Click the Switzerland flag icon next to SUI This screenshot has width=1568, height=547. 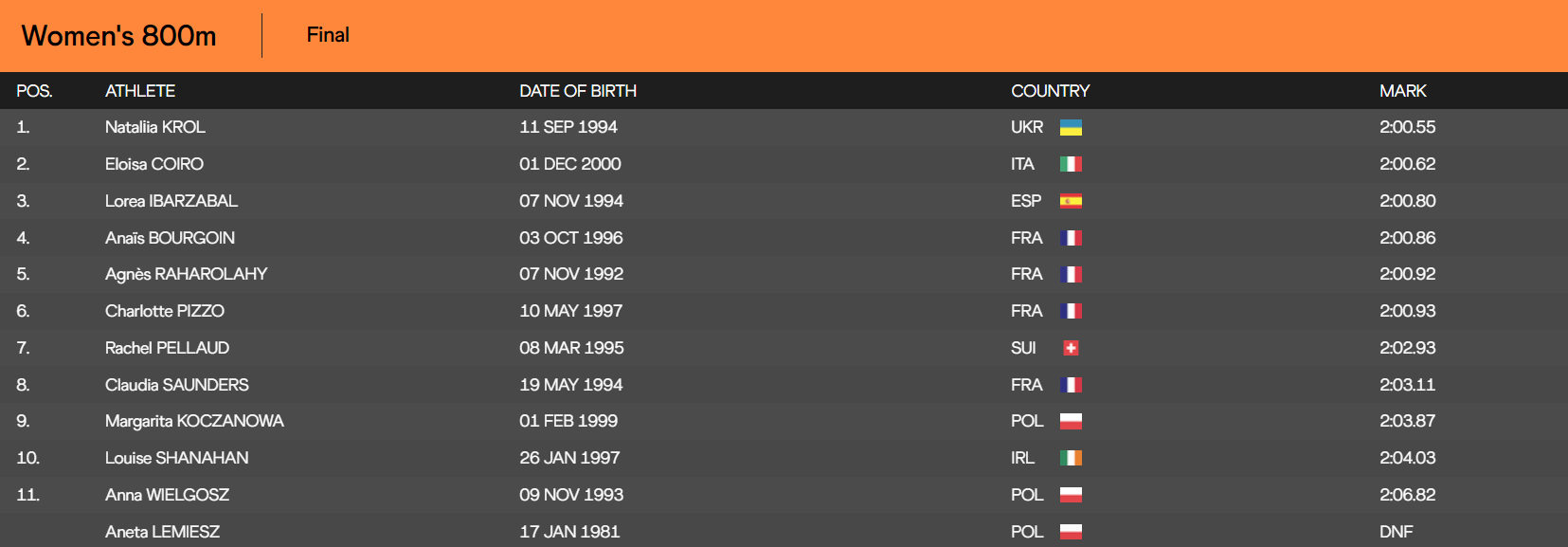[x=1071, y=348]
